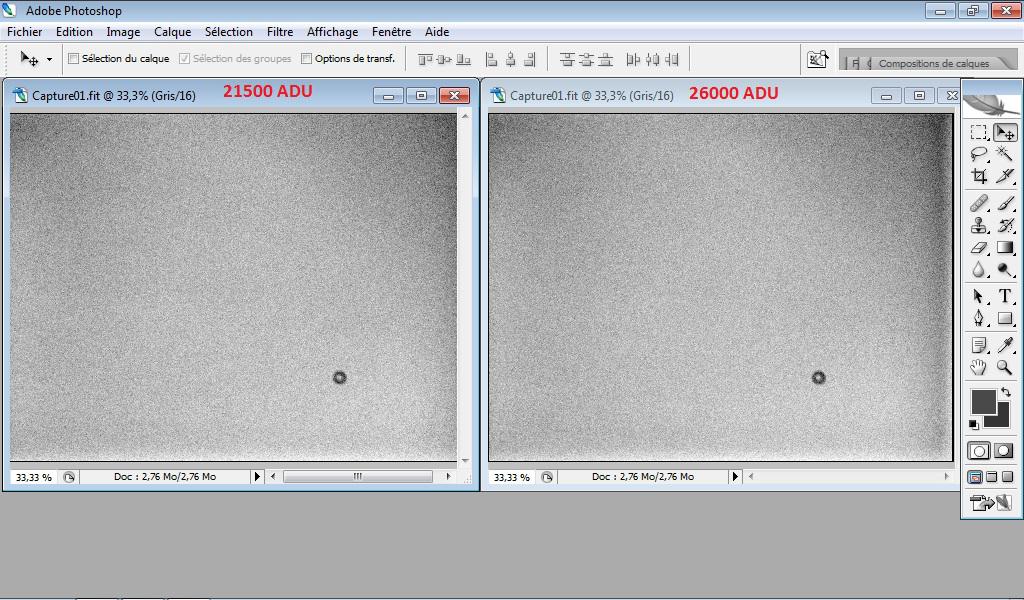Select the Brush tool
This screenshot has height=600, width=1024.
pyautogui.click(x=1004, y=204)
